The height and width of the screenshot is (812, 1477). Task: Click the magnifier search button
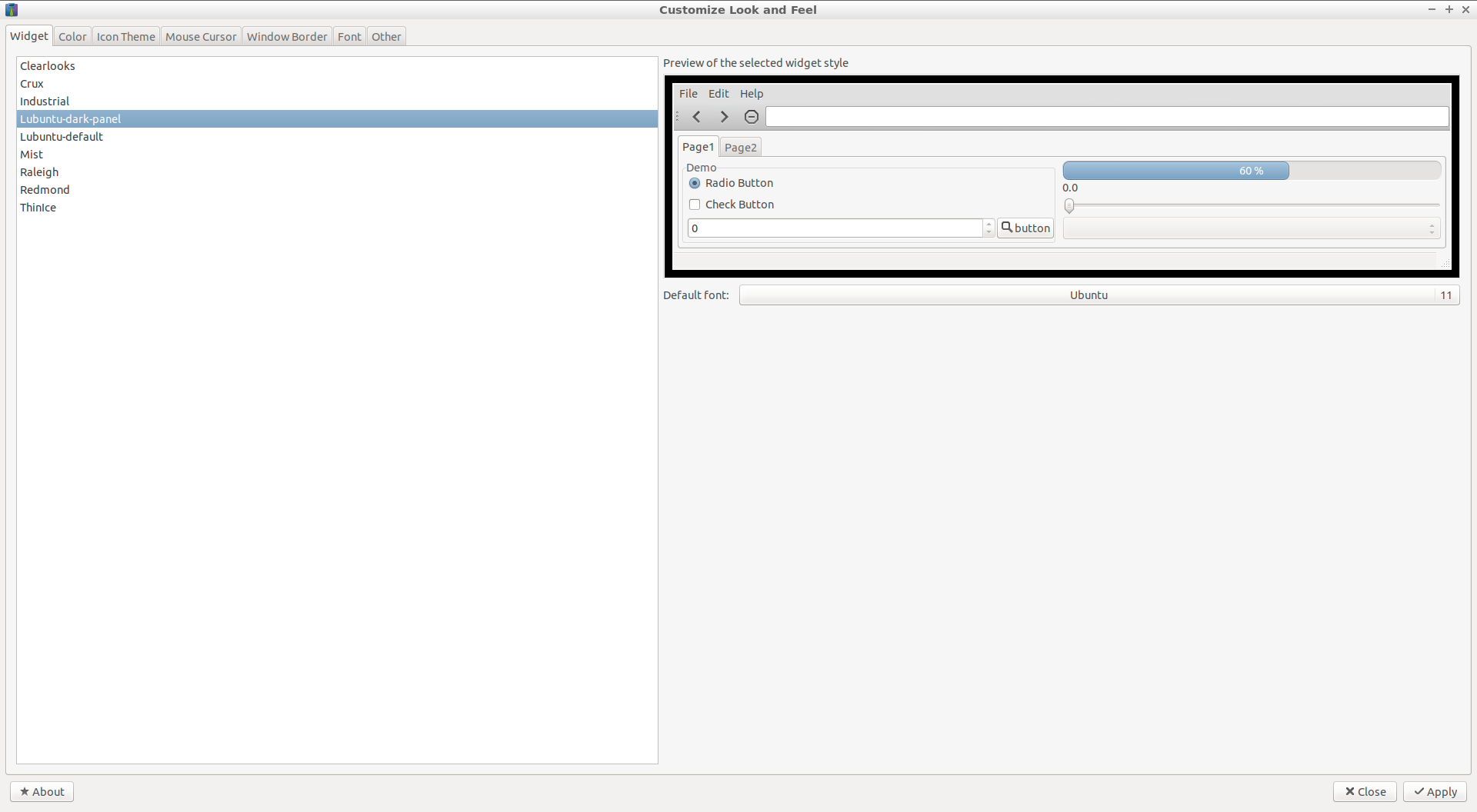1025,228
